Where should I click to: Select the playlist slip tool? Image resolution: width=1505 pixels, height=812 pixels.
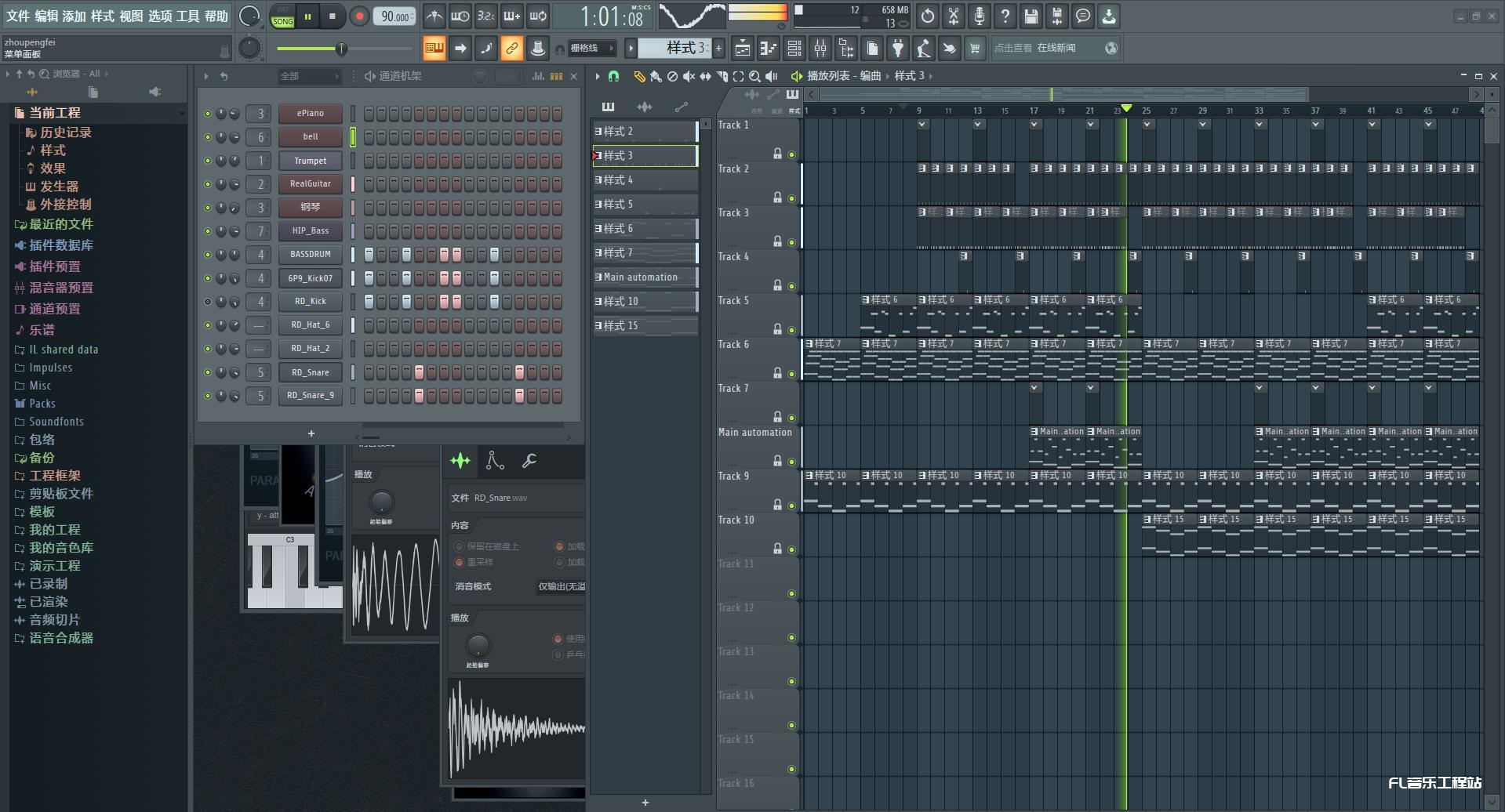(x=705, y=76)
